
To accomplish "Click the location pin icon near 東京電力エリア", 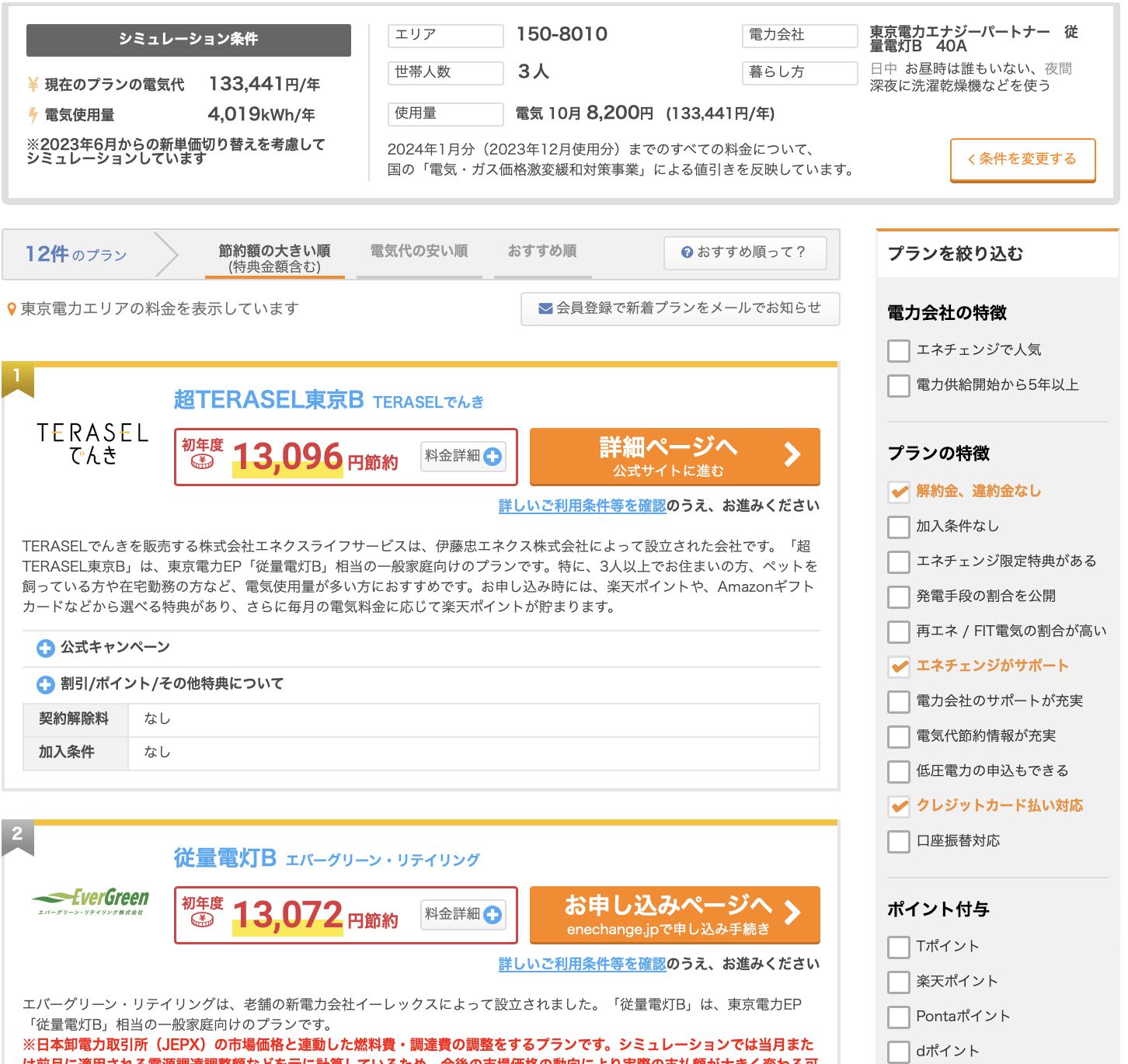I will 12,309.
